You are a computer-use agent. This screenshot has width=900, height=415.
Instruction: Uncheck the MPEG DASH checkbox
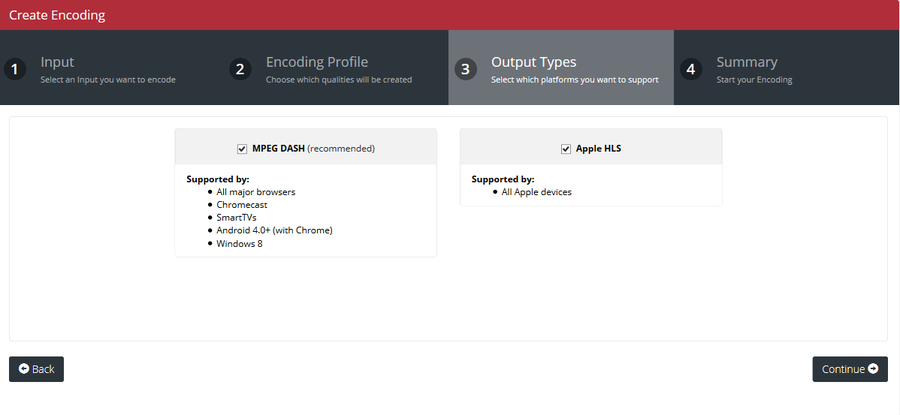pyautogui.click(x=242, y=149)
